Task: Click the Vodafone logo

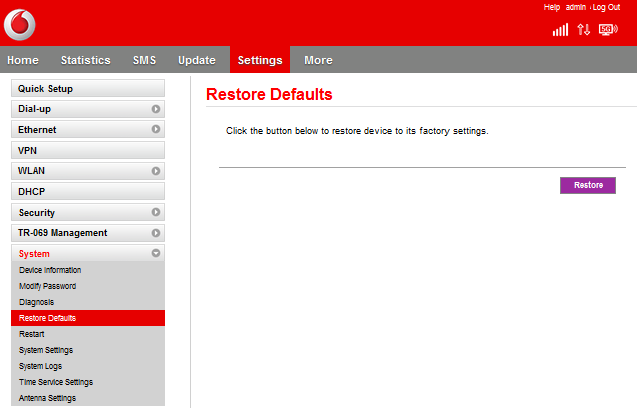Action: [20, 25]
